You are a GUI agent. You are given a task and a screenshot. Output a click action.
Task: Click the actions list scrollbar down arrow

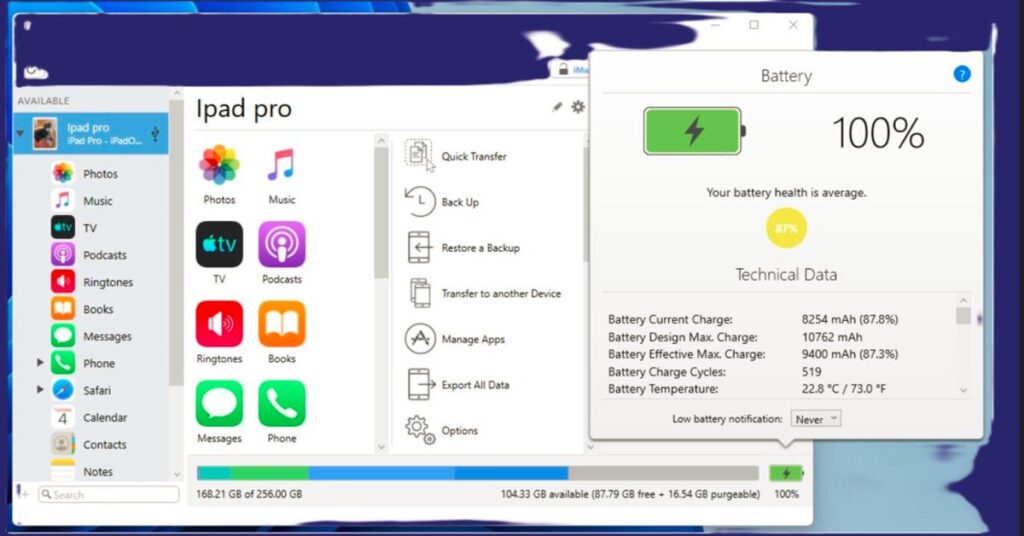click(590, 447)
